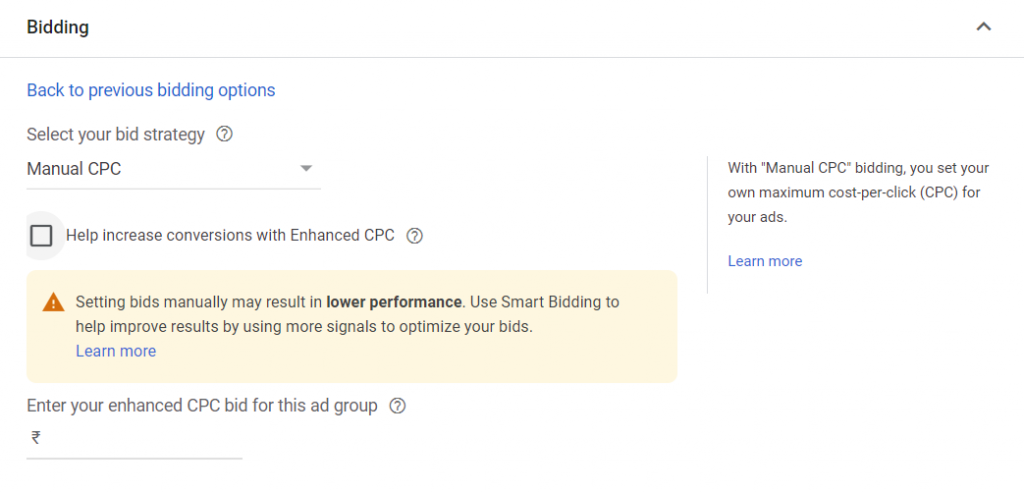Click the Select your bid strategy label
The width and height of the screenshot is (1024, 493).
pos(116,134)
